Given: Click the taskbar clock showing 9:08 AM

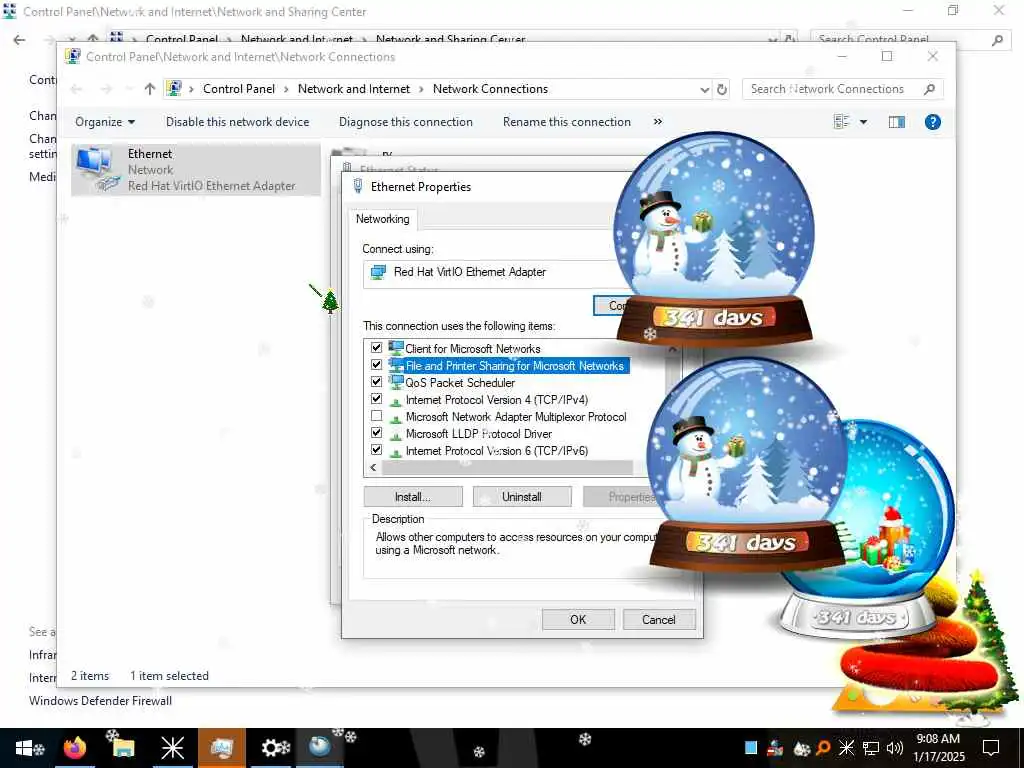Looking at the screenshot, I should coord(938,748).
